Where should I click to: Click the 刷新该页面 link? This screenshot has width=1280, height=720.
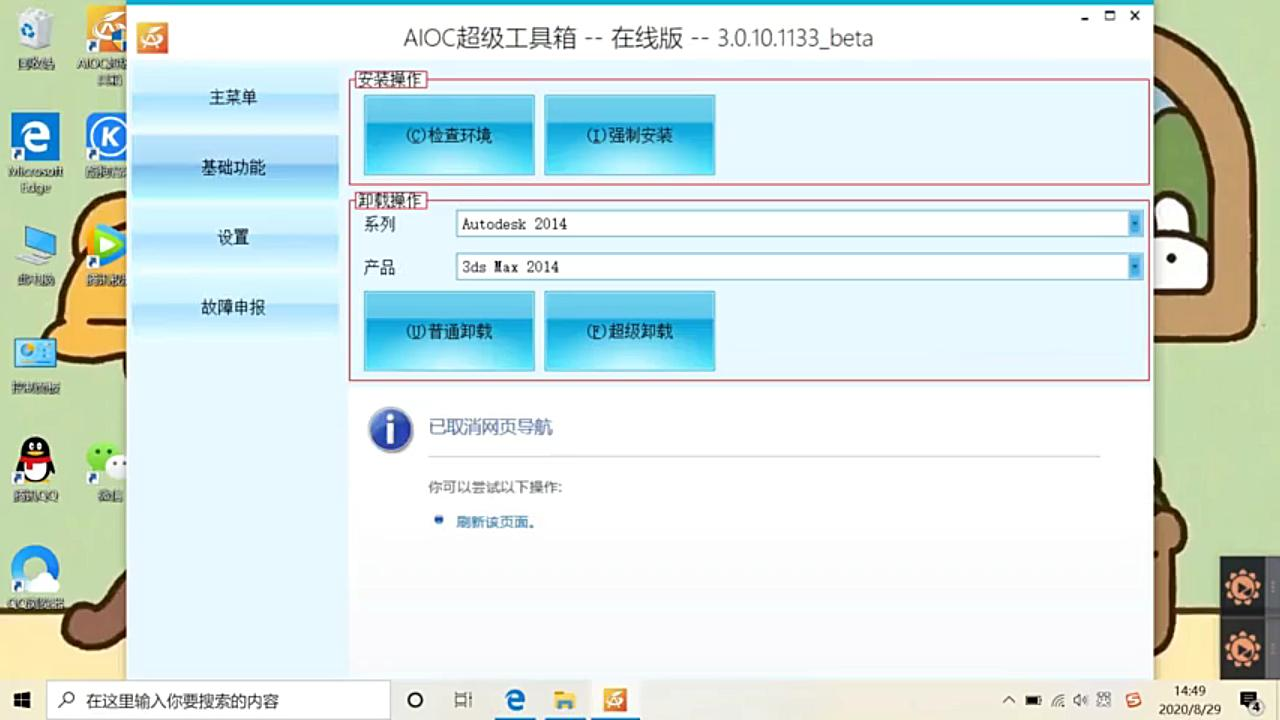tap(496, 522)
